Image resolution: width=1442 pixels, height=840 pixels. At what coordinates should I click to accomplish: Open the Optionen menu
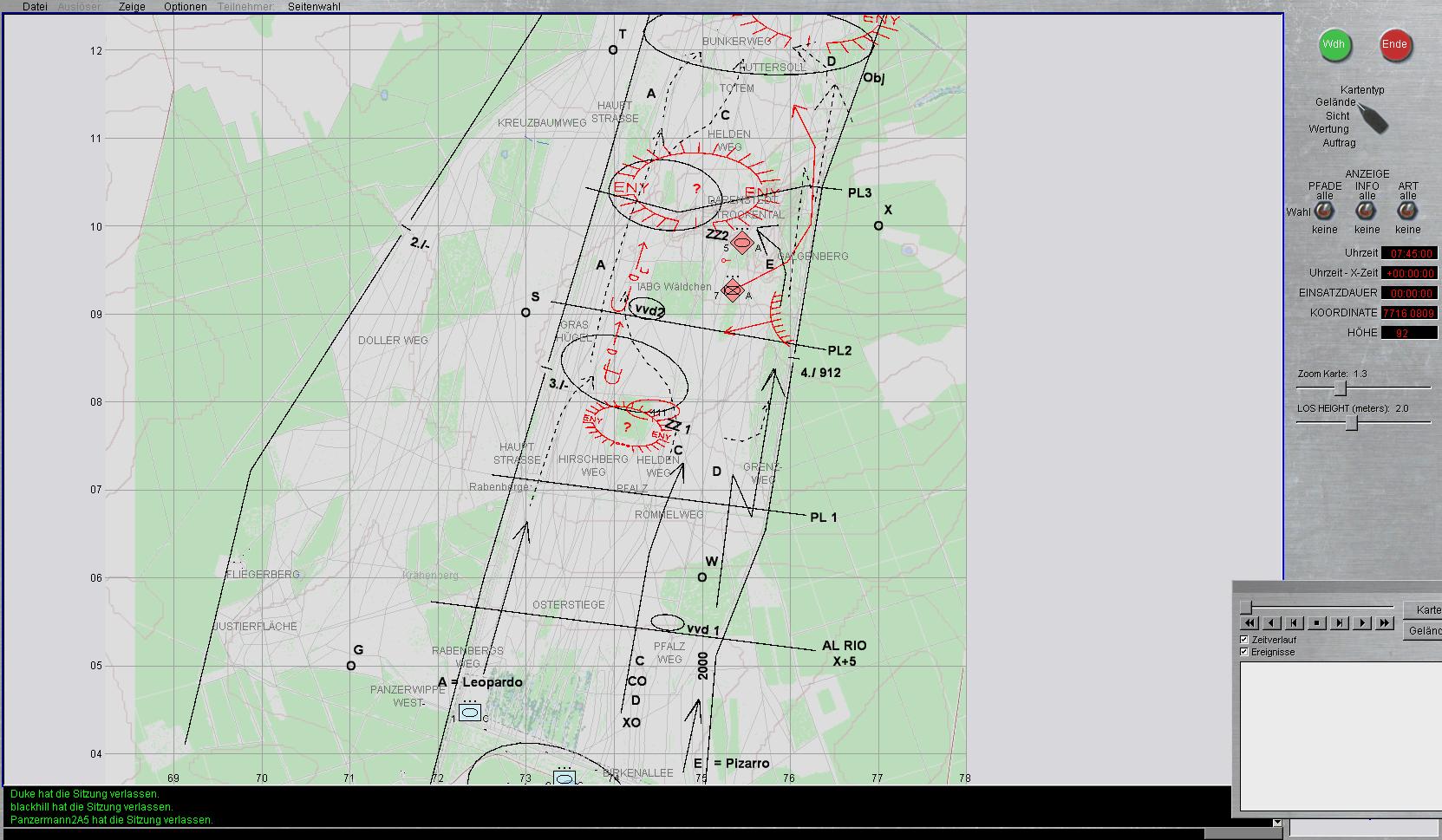[186, 7]
